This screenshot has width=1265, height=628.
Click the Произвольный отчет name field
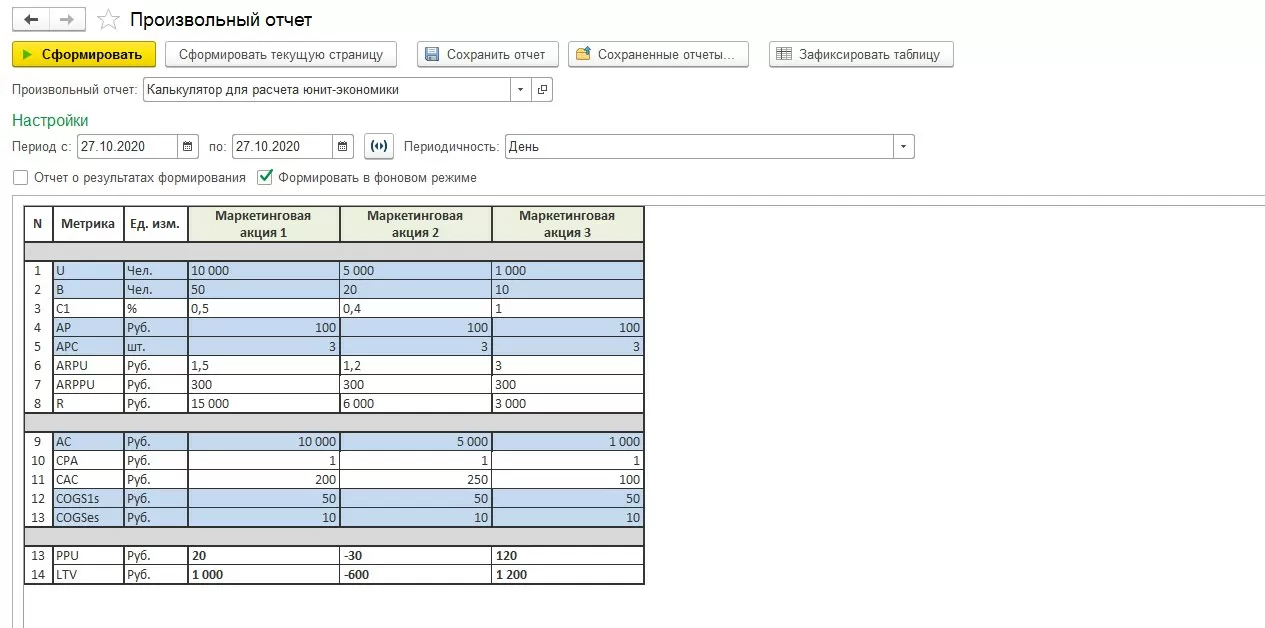(327, 90)
